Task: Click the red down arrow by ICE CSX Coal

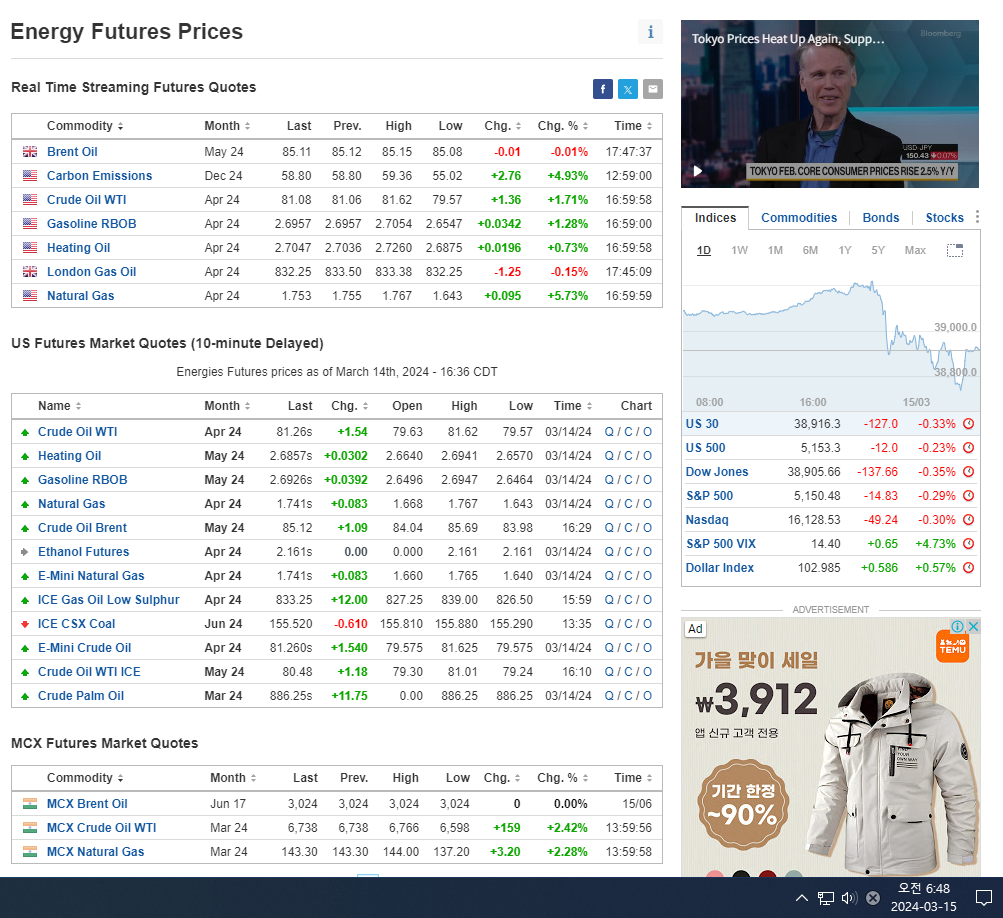Action: pyautogui.click(x=25, y=624)
